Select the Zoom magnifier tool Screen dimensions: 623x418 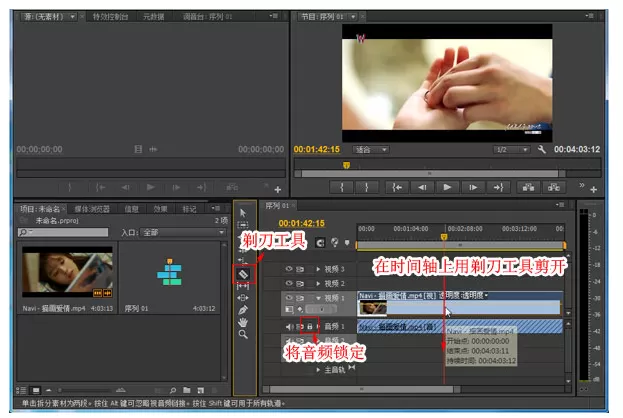click(x=243, y=335)
